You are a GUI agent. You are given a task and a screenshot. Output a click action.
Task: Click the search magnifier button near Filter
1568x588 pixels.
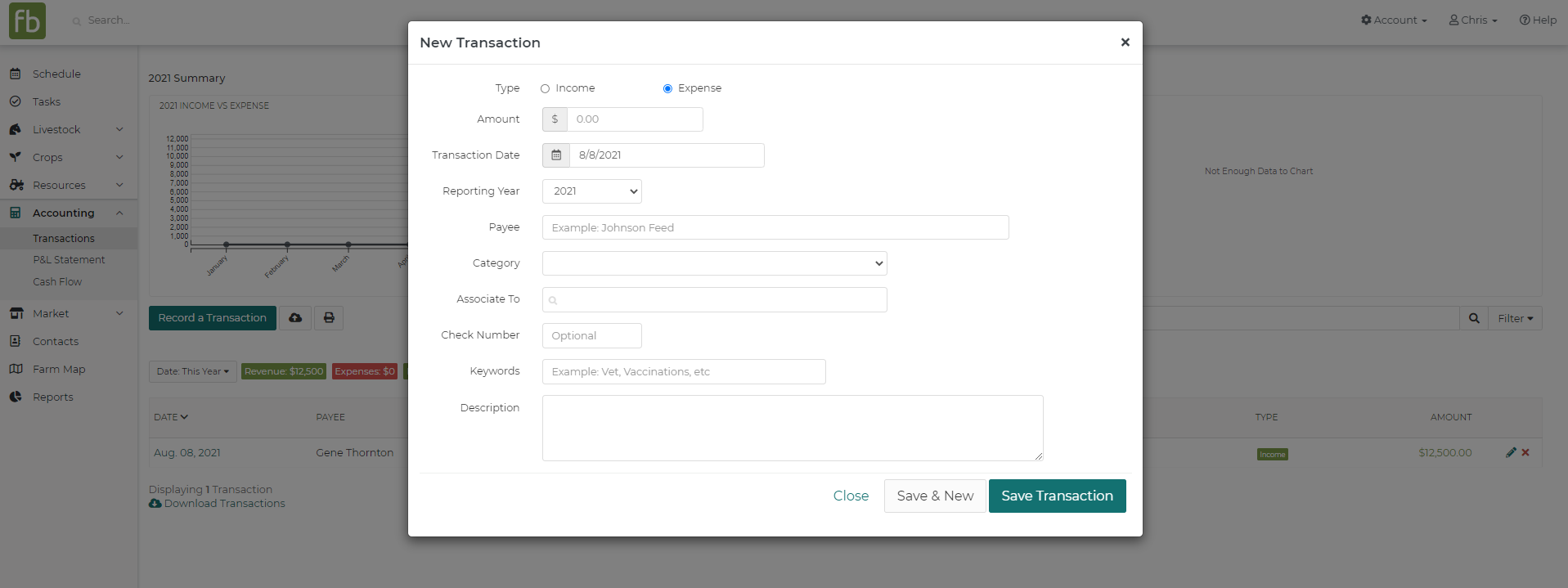tap(1474, 318)
